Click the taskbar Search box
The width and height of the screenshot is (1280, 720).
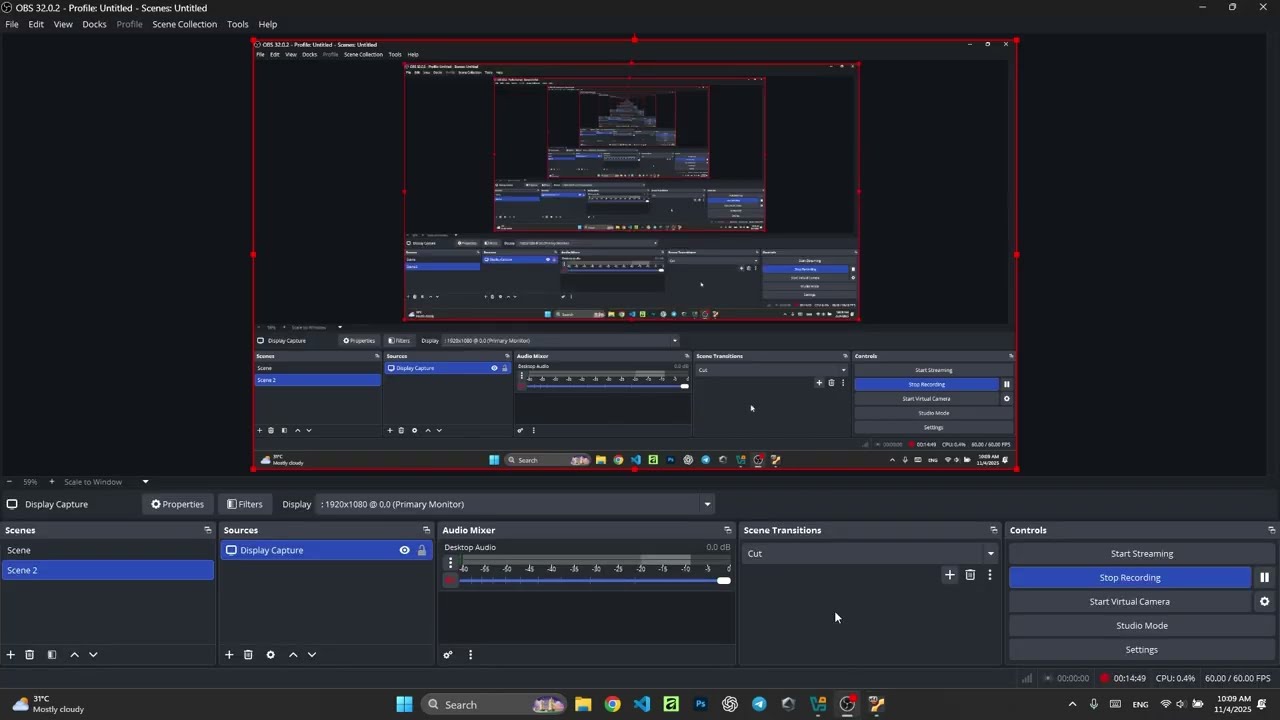point(495,704)
